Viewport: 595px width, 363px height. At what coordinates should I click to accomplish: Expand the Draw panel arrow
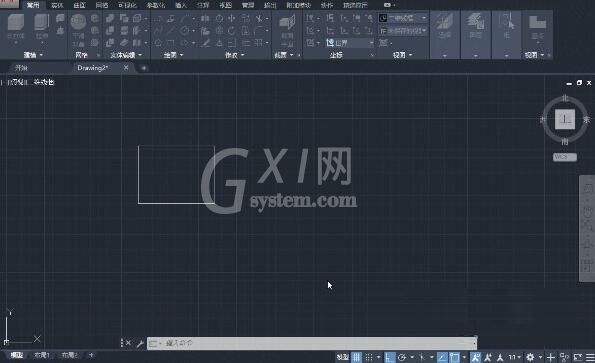point(181,55)
